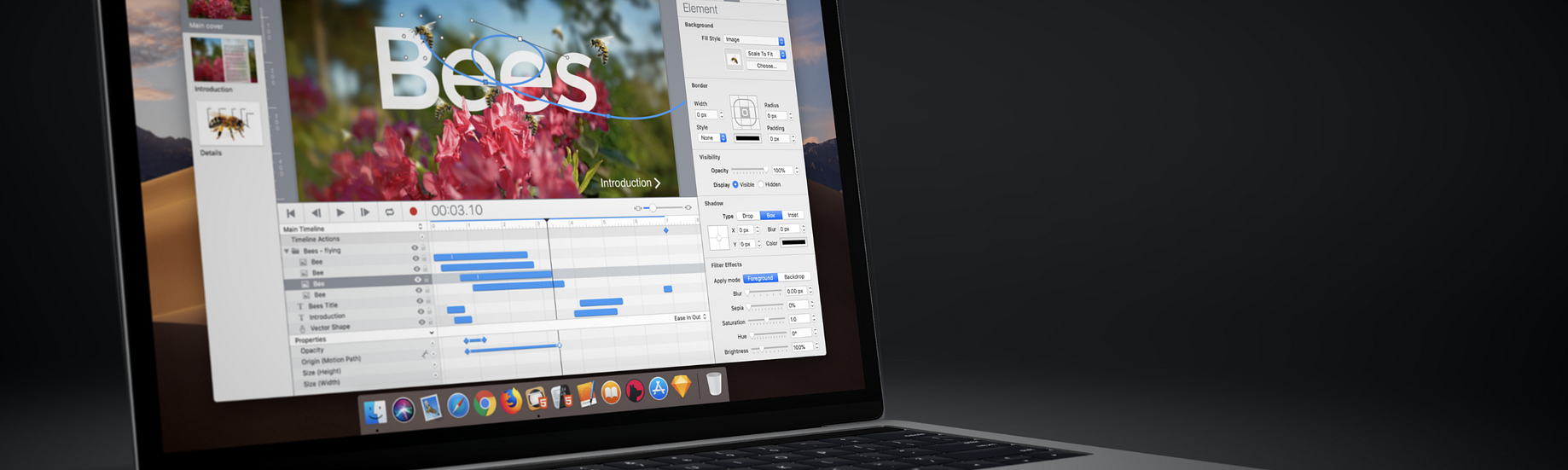Toggle visibility eye for Bees Title layer
This screenshot has width=1568, height=470.
tap(419, 301)
